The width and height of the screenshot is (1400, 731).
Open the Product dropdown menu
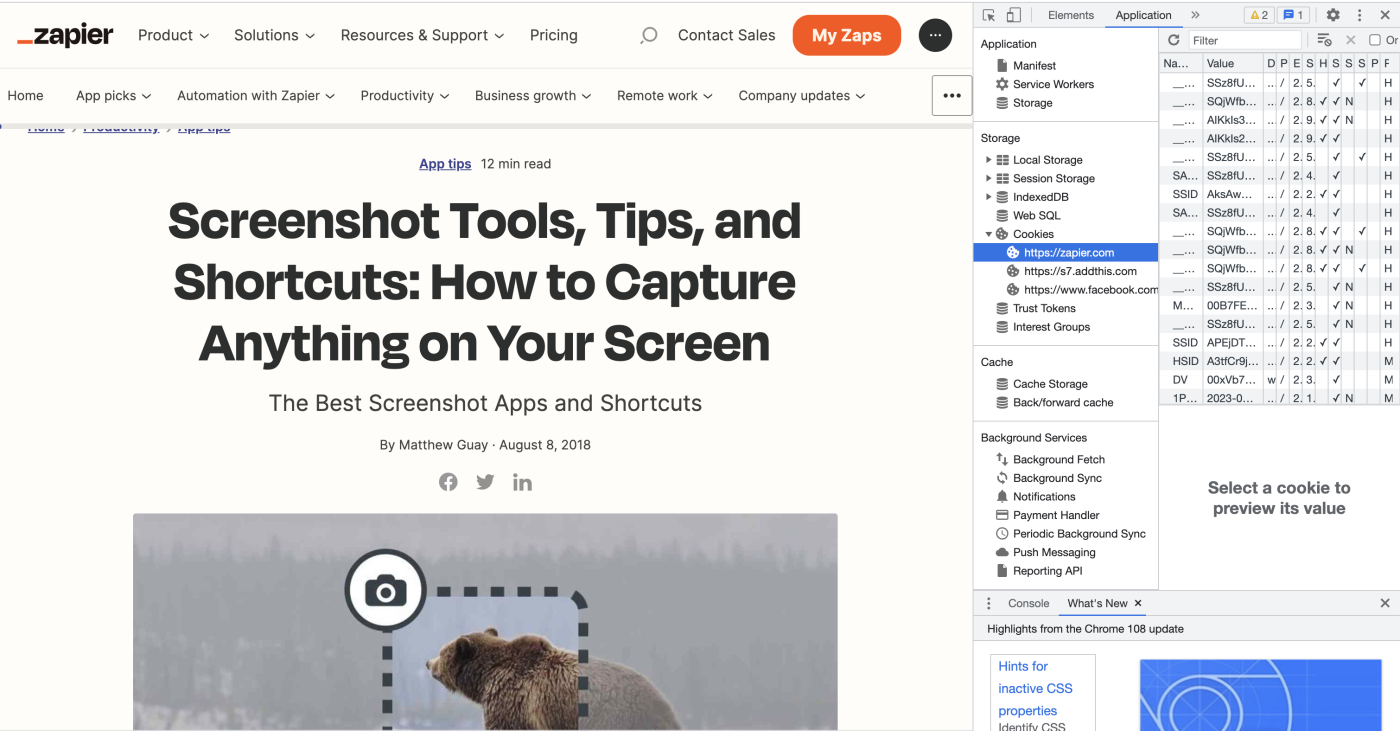click(173, 35)
